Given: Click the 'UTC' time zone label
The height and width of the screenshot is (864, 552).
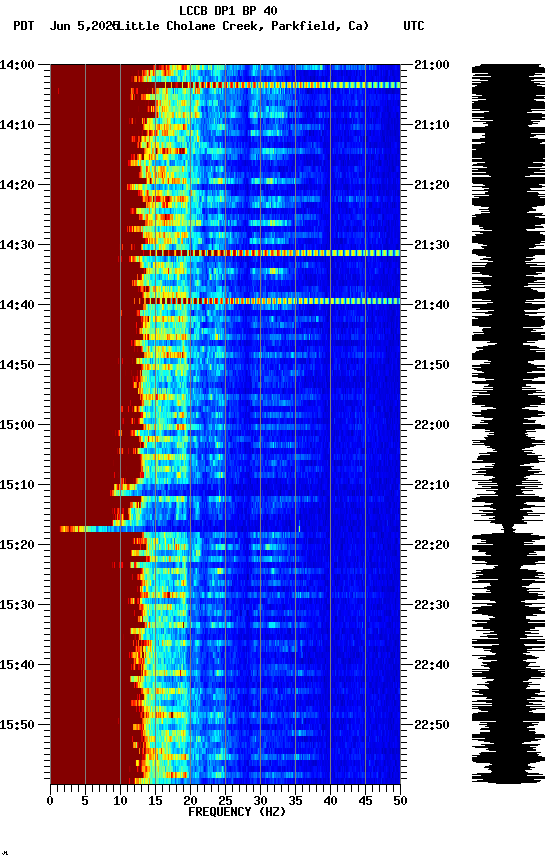Looking at the screenshot, I should click(414, 26).
